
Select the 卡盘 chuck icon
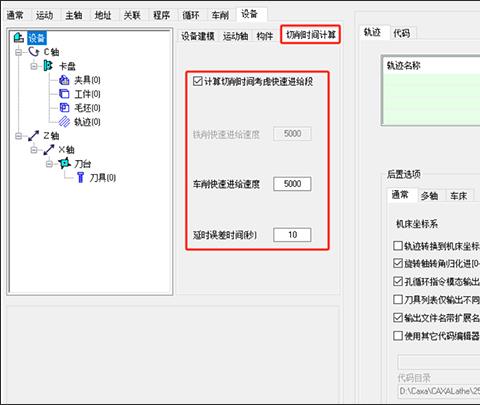(x=48, y=65)
